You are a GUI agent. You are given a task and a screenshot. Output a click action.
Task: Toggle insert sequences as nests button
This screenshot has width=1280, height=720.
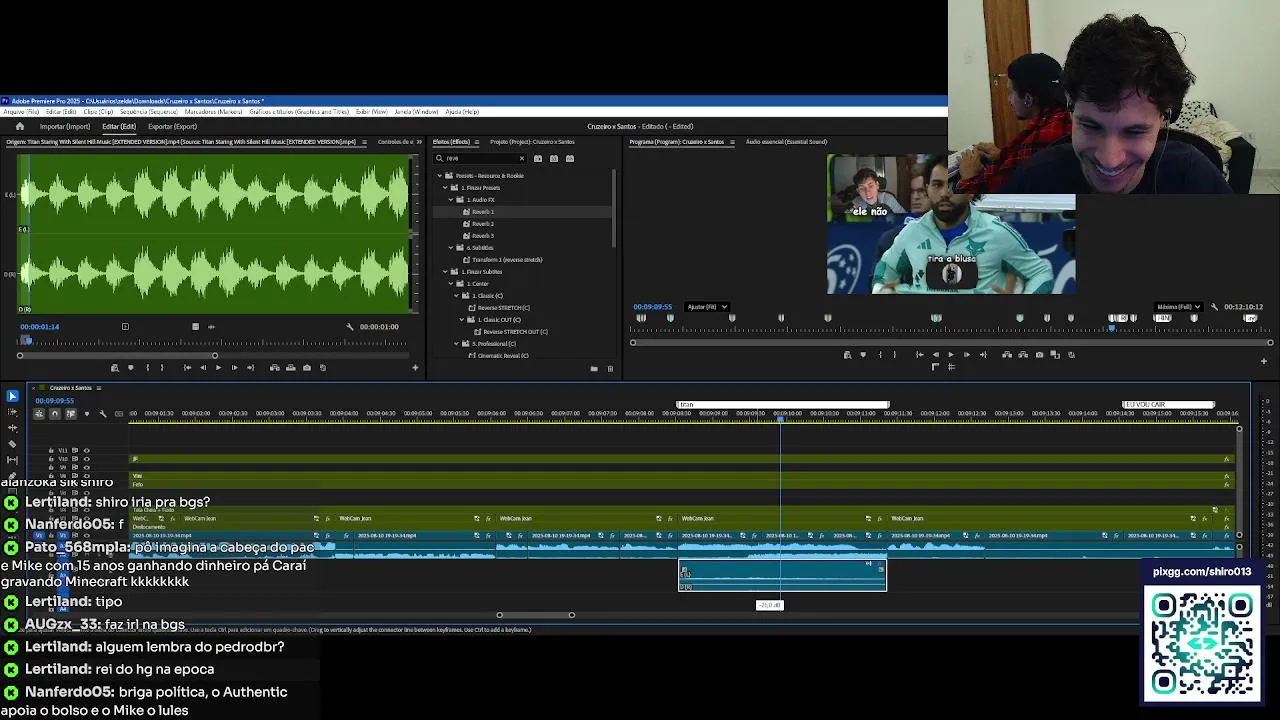click(x=39, y=413)
